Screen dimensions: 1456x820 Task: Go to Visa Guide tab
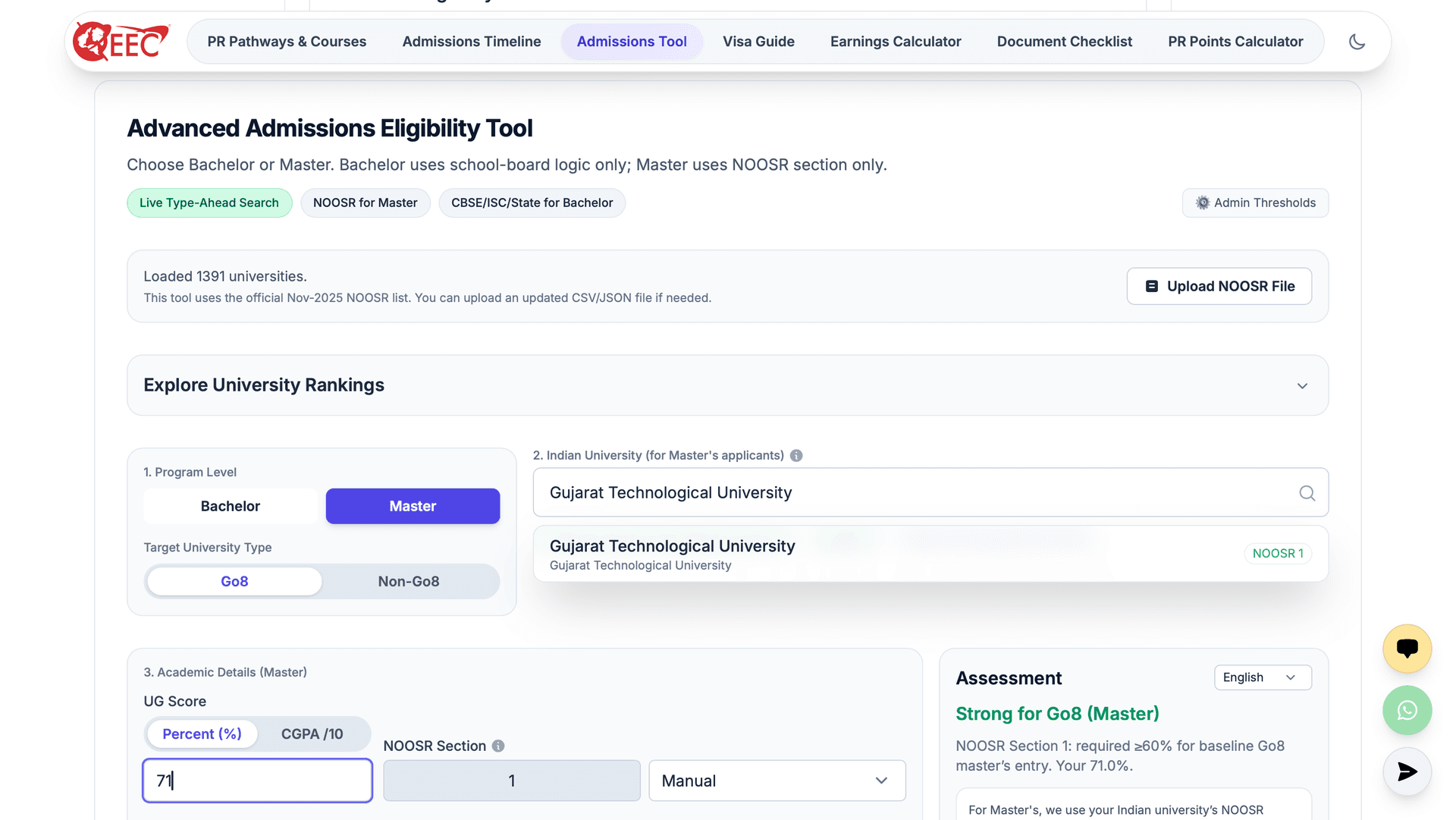point(758,42)
